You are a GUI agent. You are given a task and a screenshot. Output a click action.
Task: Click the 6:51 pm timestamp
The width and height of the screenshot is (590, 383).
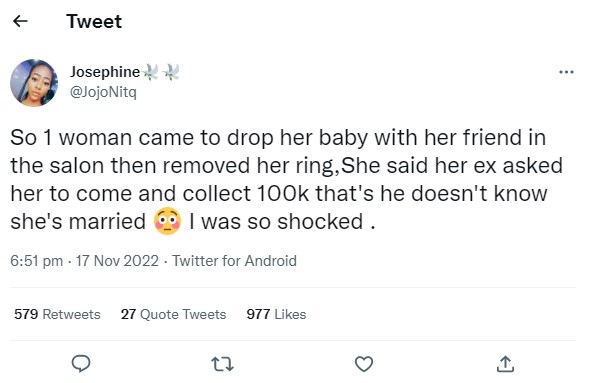pos(36,261)
